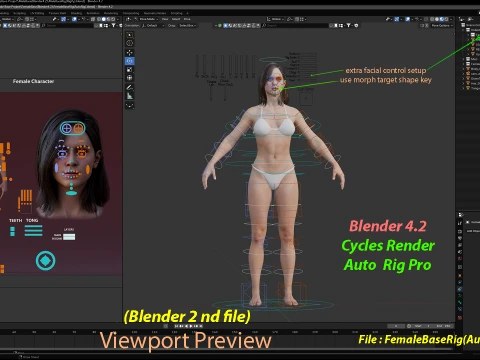
Task: Switch to the UV Editing workspace tab
Action: pyautogui.click(x=37, y=13)
